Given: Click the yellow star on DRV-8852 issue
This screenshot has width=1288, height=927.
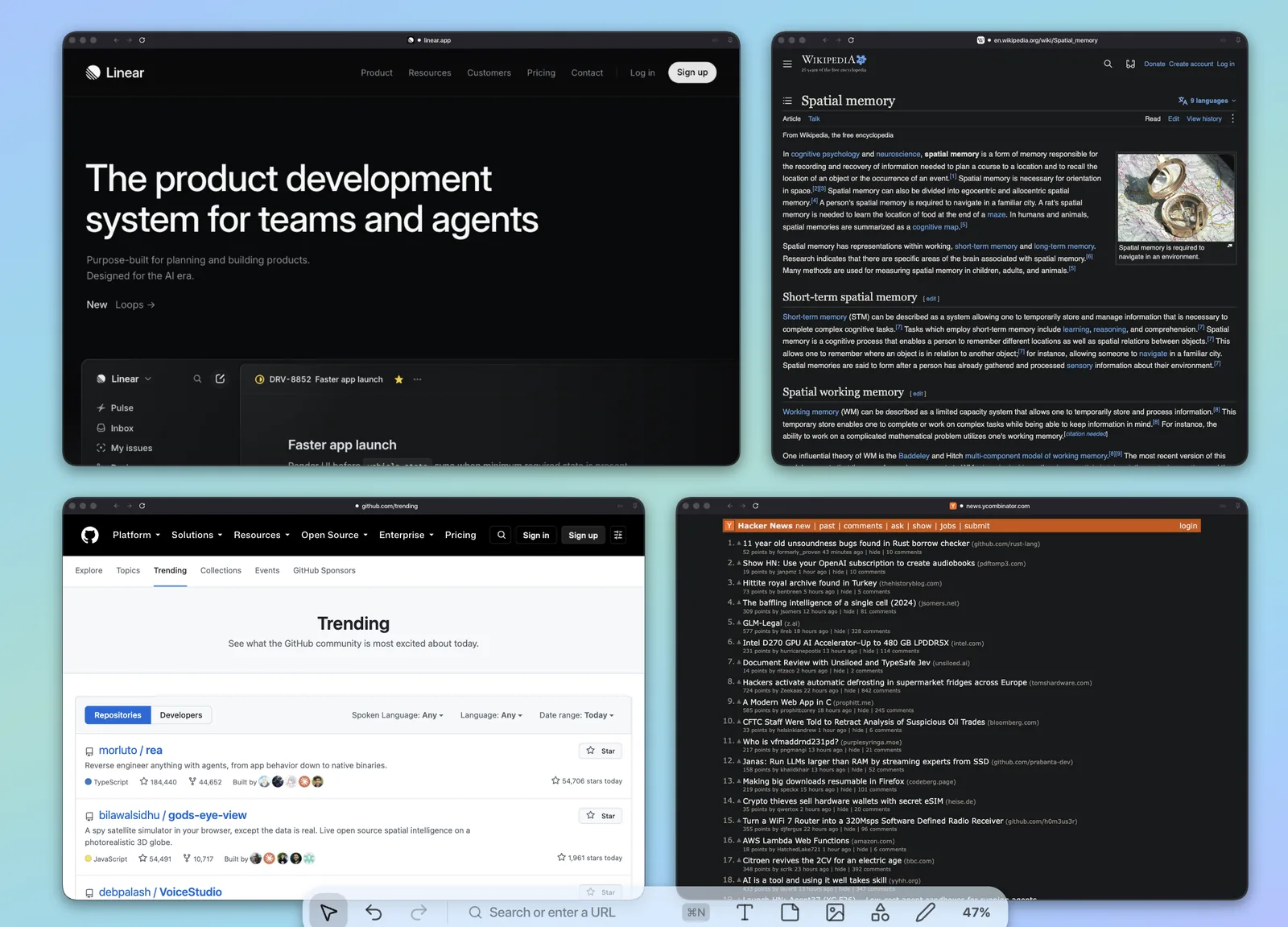Looking at the screenshot, I should pyautogui.click(x=398, y=379).
